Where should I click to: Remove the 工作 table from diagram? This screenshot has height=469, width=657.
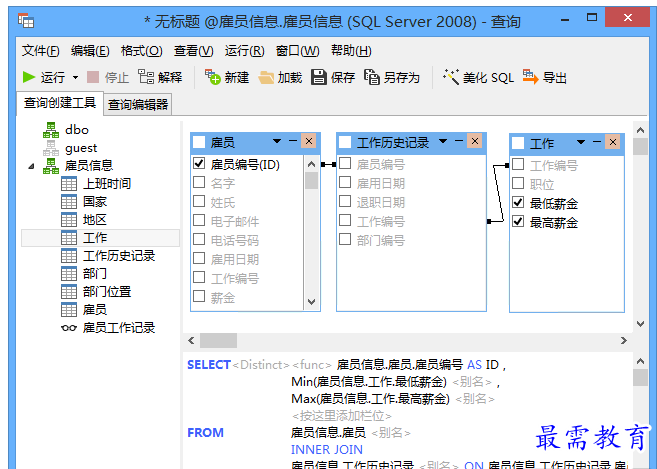[x=613, y=143]
